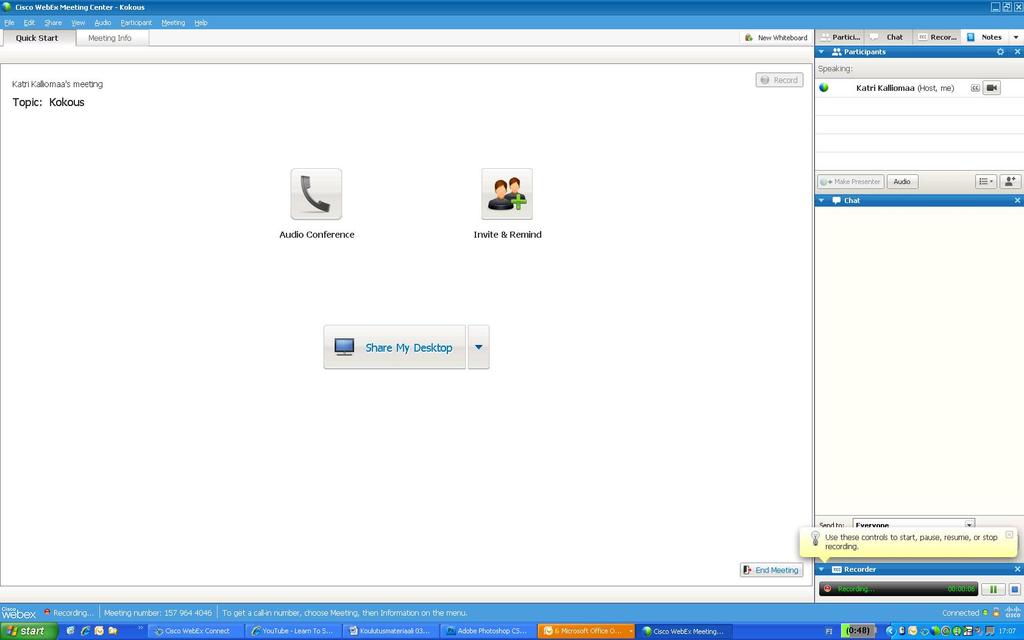Open the New Whiteboard tool

776,38
